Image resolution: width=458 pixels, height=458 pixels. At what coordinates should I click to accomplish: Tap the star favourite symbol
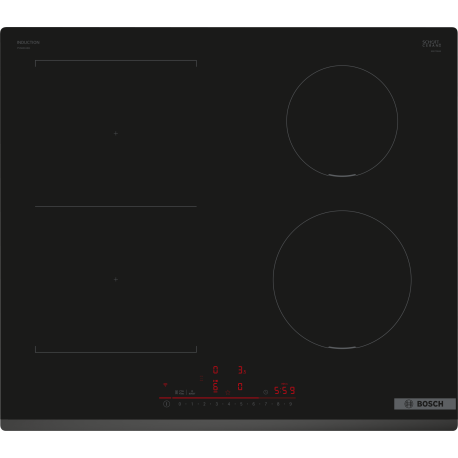tap(228, 392)
